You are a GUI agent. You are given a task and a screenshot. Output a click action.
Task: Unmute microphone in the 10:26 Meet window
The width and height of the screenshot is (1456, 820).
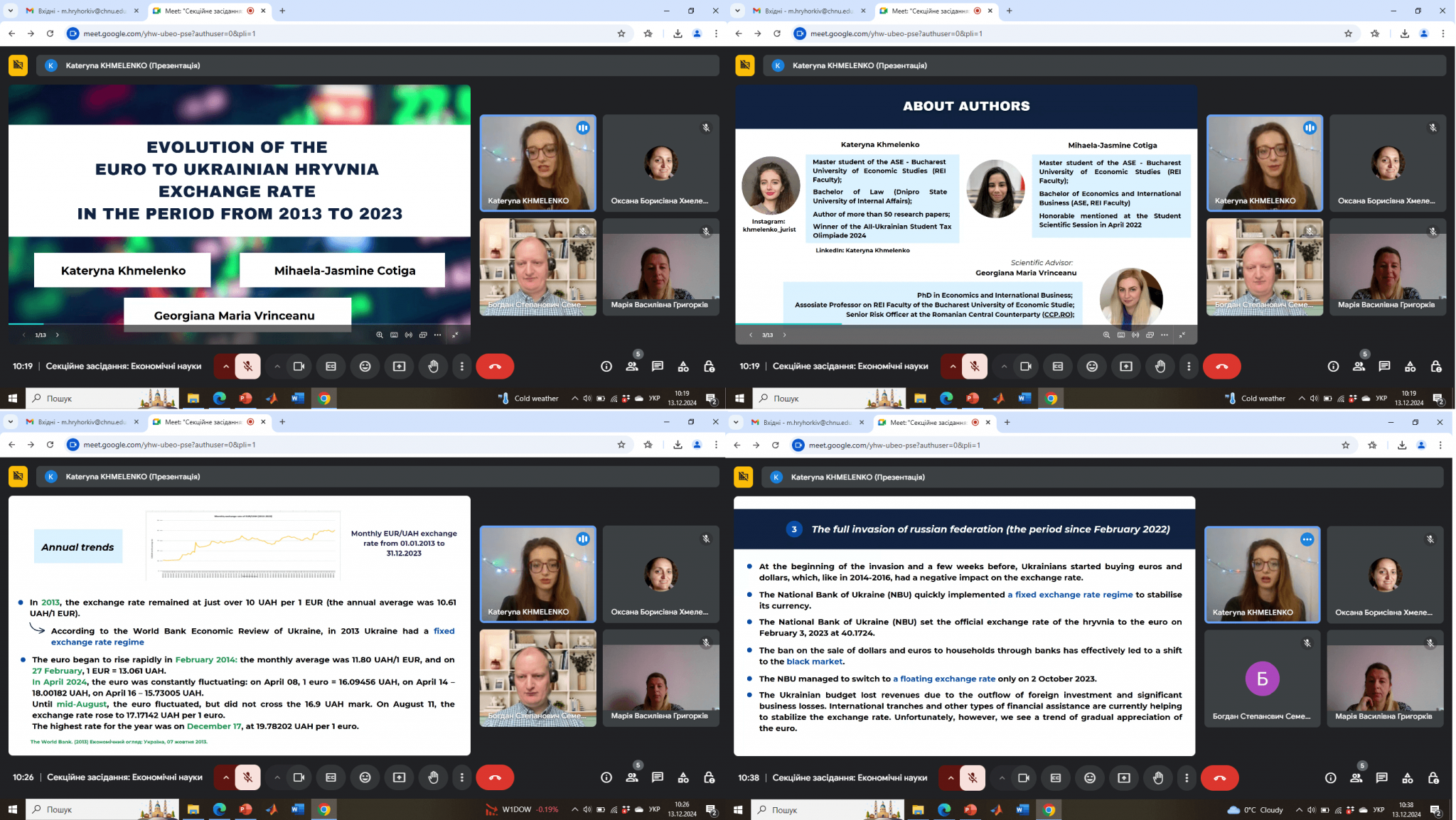[x=248, y=777]
